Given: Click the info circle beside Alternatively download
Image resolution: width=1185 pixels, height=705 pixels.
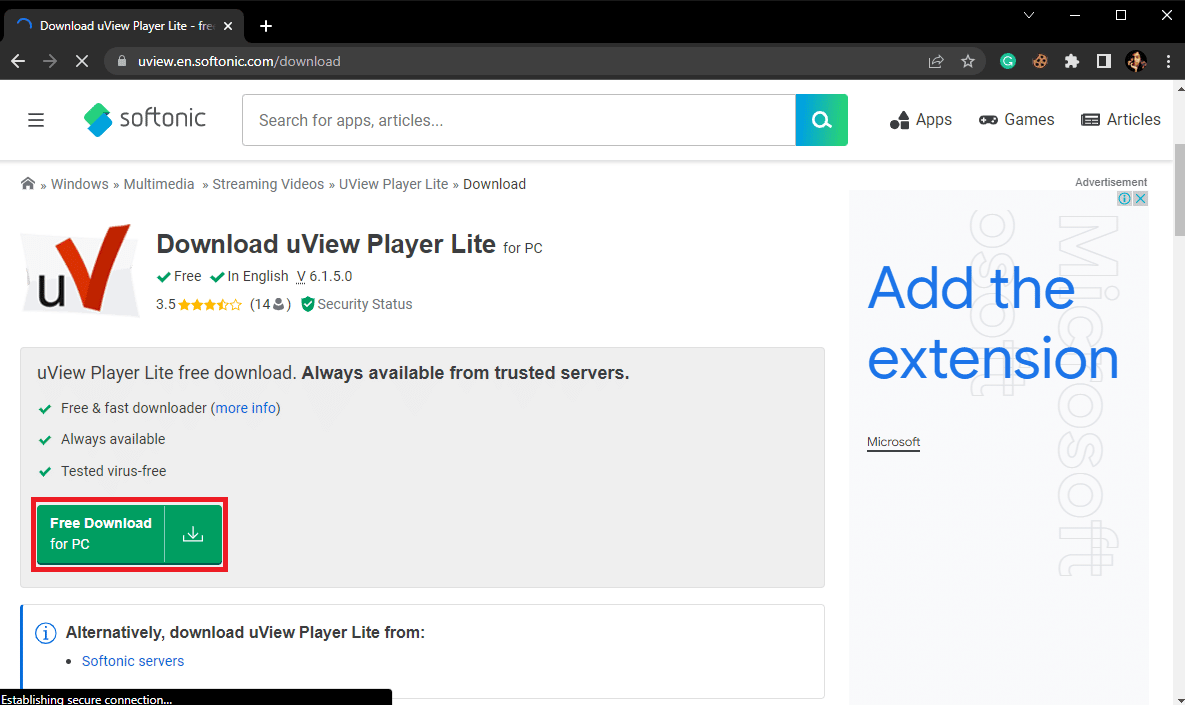Looking at the screenshot, I should click(x=45, y=632).
